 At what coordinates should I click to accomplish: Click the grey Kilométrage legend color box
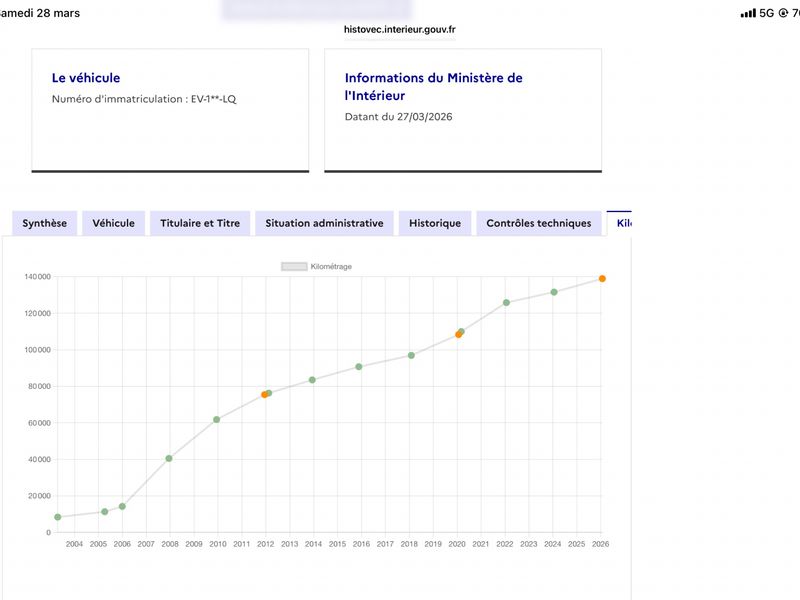click(x=294, y=267)
